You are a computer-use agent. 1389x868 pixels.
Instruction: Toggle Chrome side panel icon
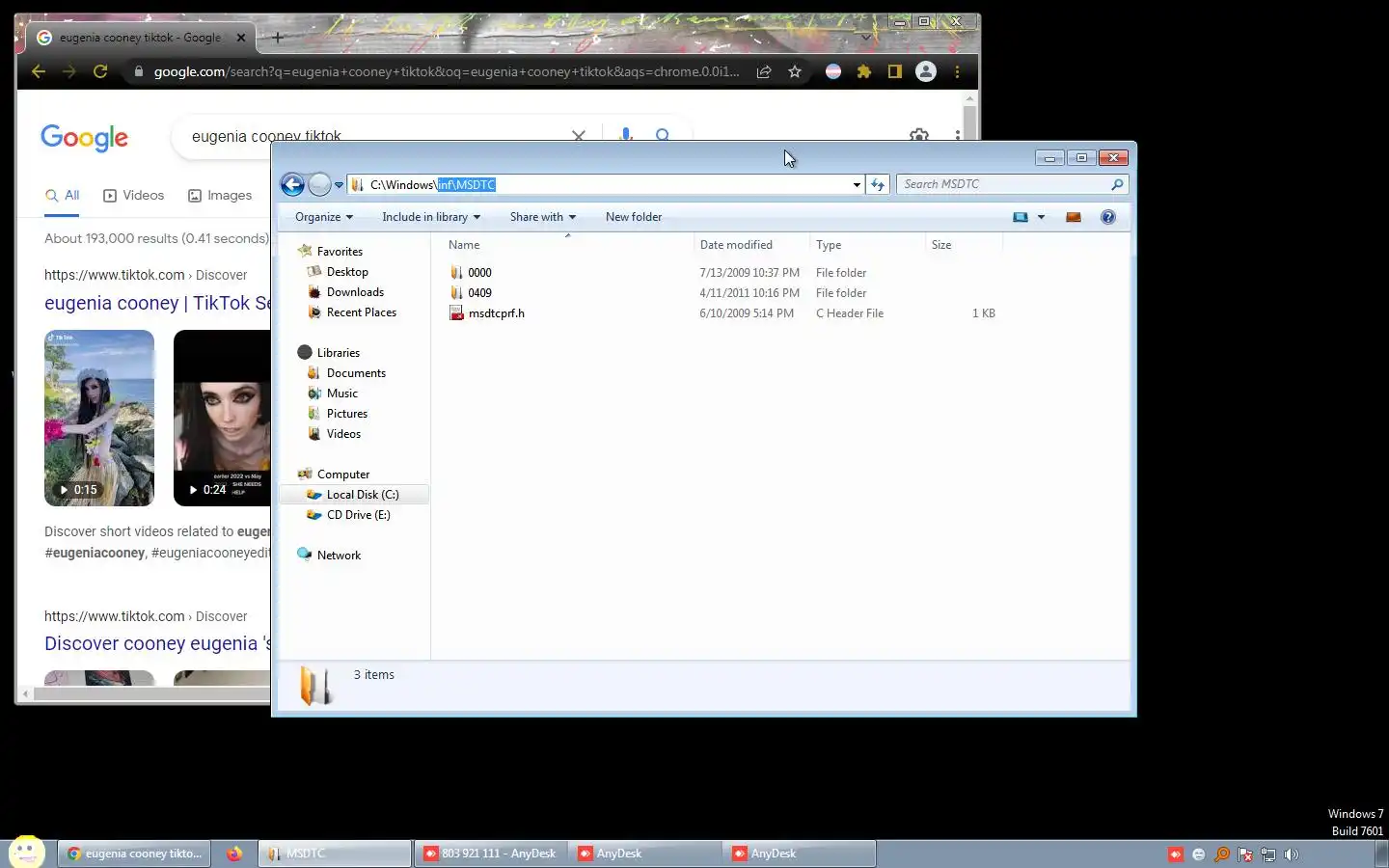tap(895, 71)
